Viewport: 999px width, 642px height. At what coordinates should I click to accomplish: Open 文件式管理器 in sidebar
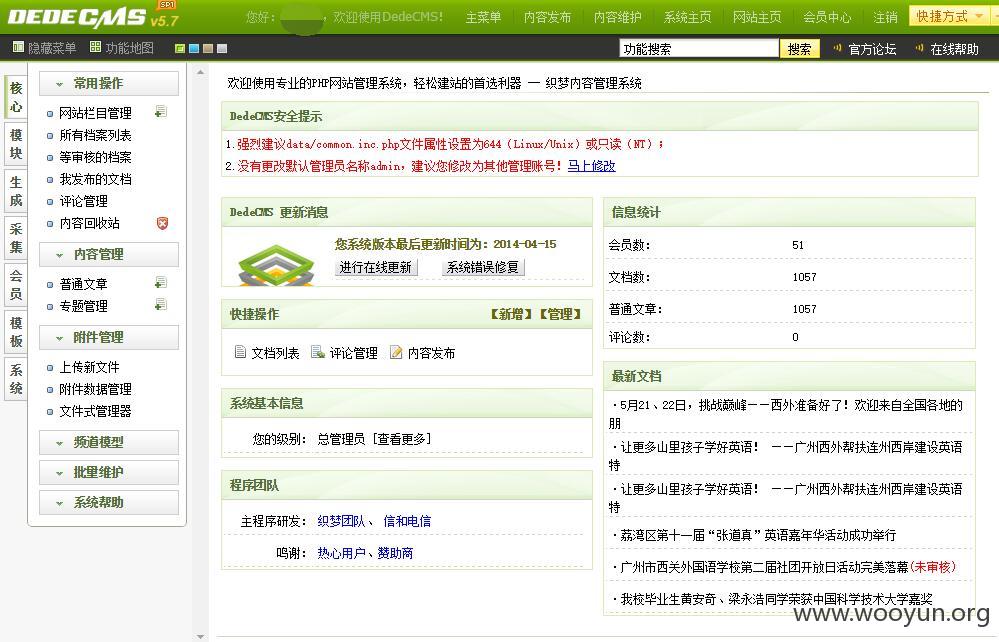tap(96, 411)
